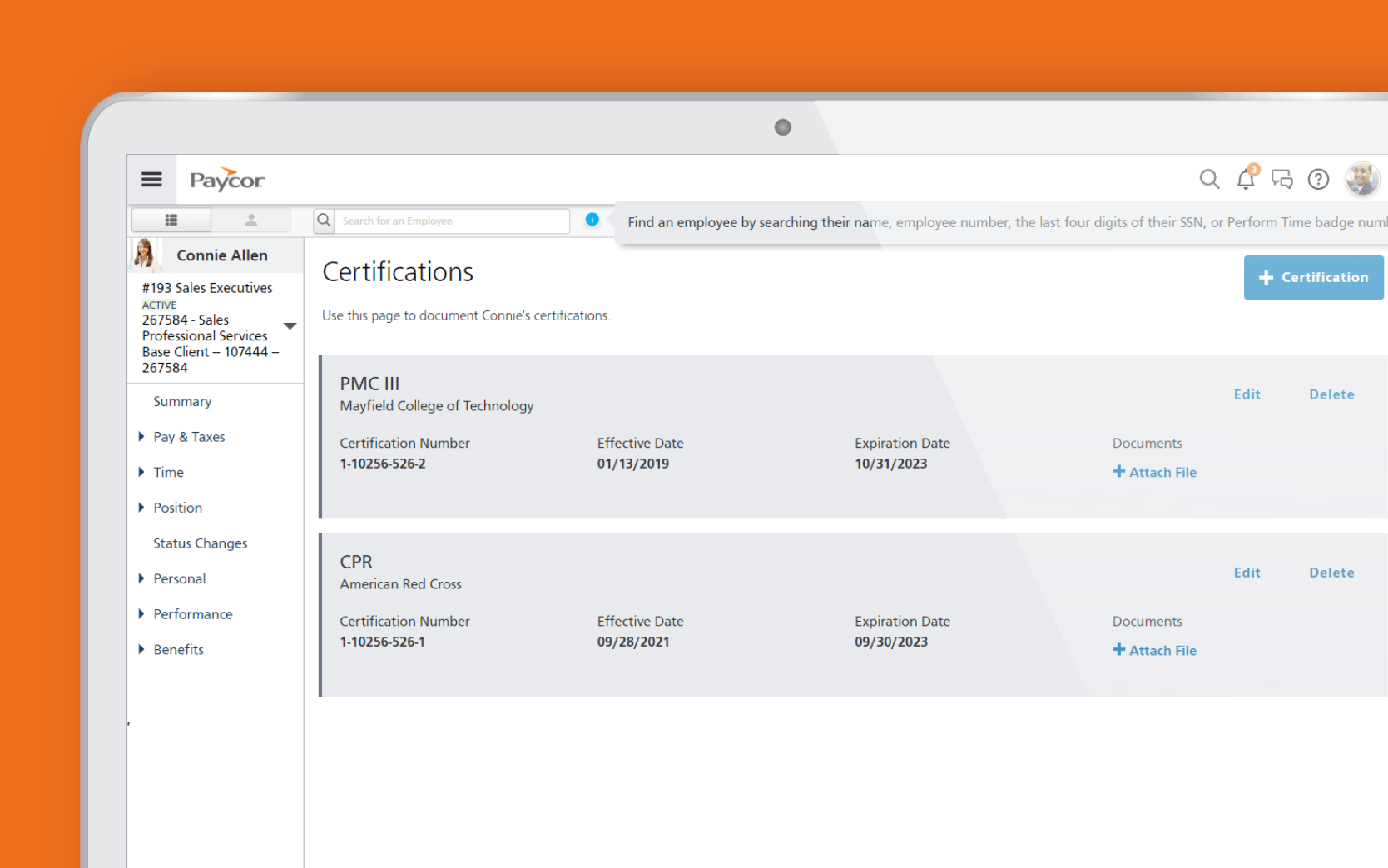Click the Certifications page heading

coord(398,272)
